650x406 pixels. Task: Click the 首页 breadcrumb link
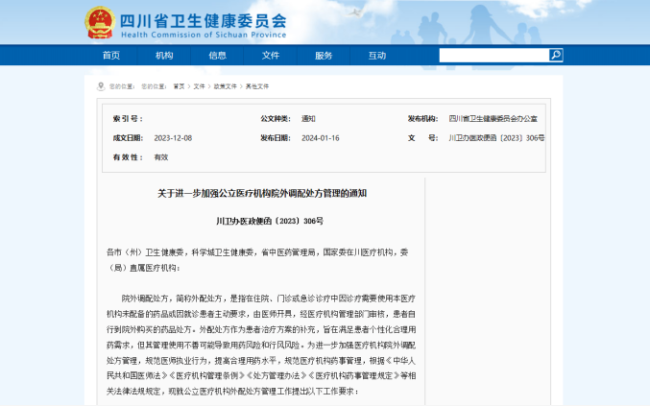(179, 87)
